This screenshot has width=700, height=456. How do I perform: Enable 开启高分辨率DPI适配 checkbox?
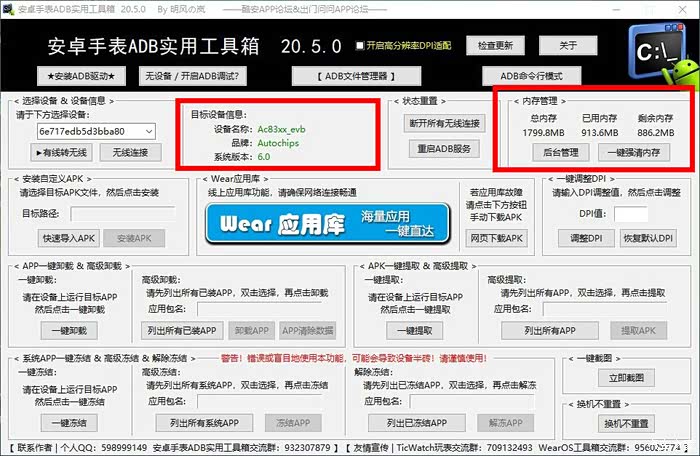tap(359, 46)
